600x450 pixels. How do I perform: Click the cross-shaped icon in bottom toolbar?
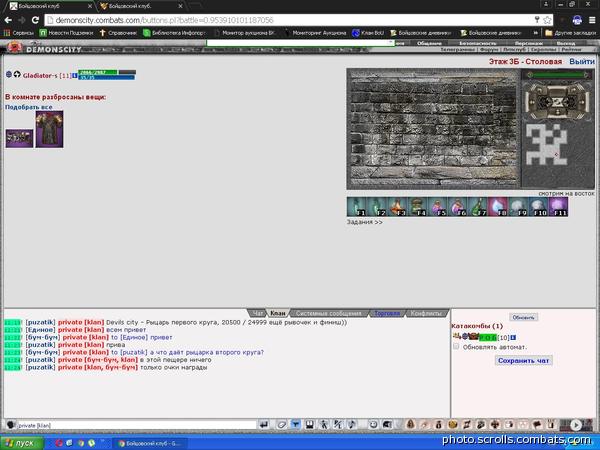click(495, 424)
